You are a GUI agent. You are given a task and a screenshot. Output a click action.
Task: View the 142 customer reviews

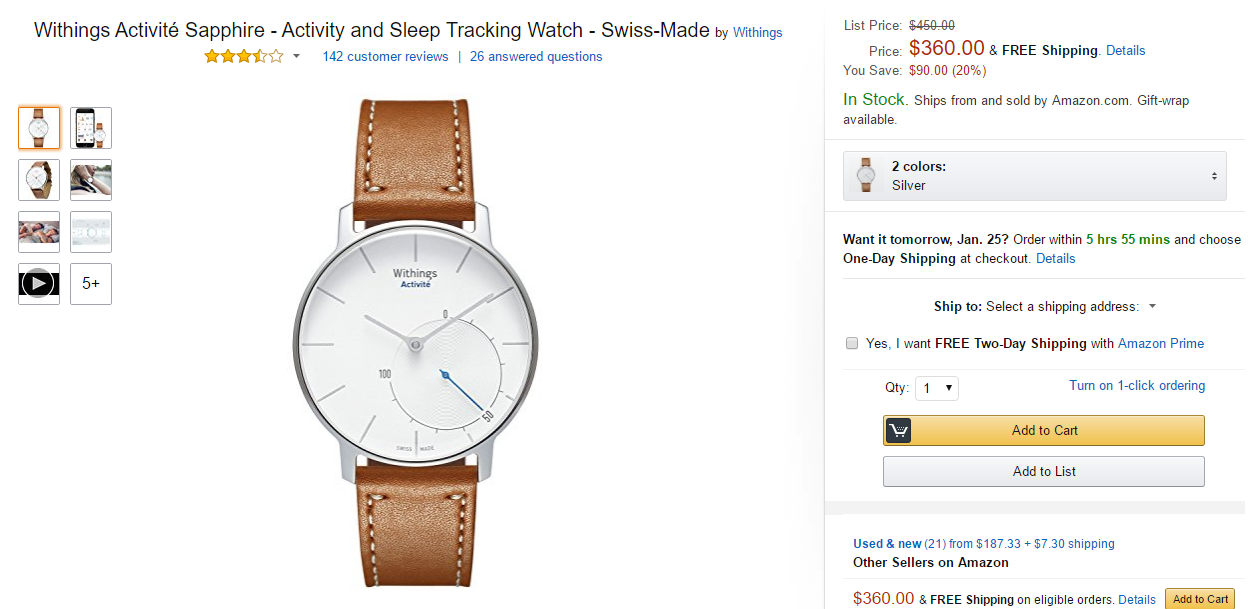pyautogui.click(x=385, y=56)
